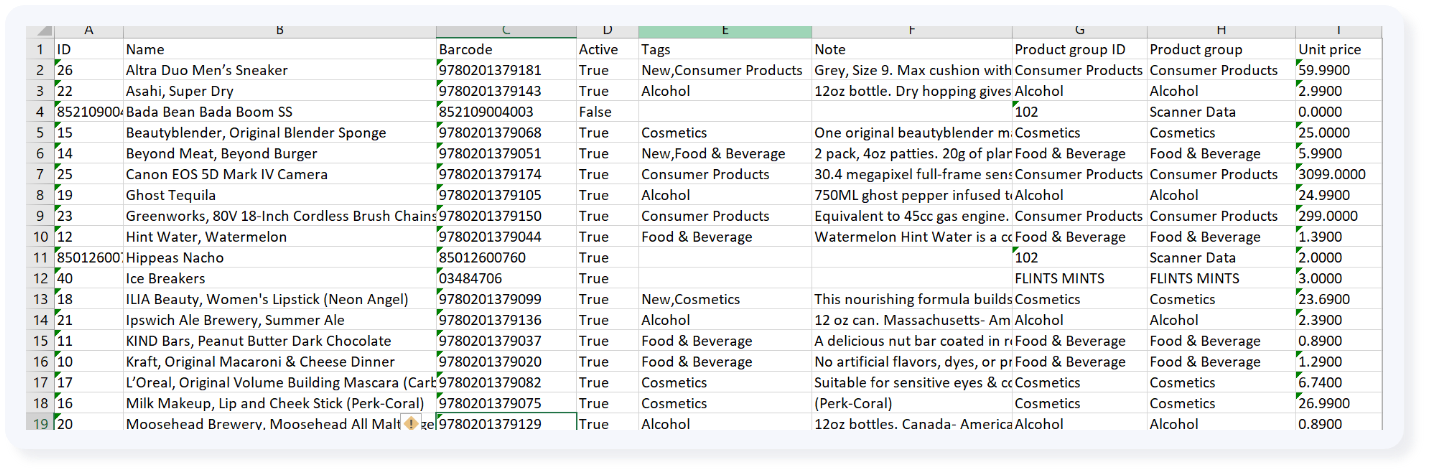
Task: Select row header 11
Action: pos(40,257)
